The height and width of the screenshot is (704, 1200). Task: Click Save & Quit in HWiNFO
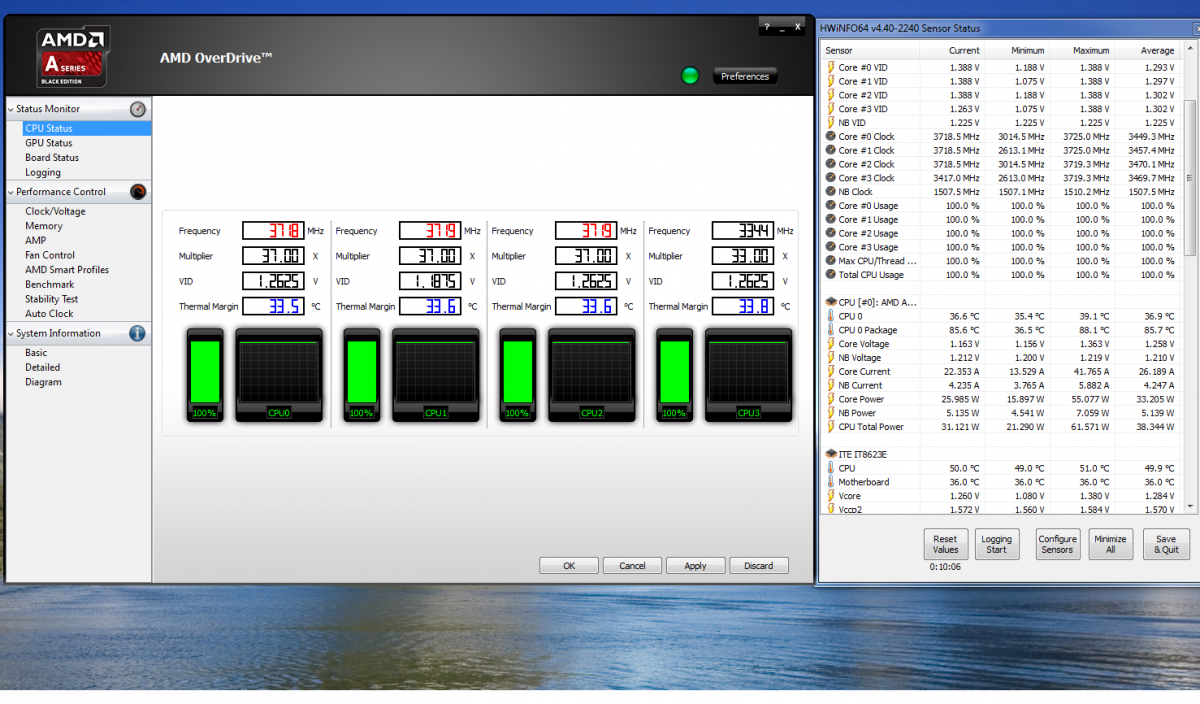(1166, 544)
